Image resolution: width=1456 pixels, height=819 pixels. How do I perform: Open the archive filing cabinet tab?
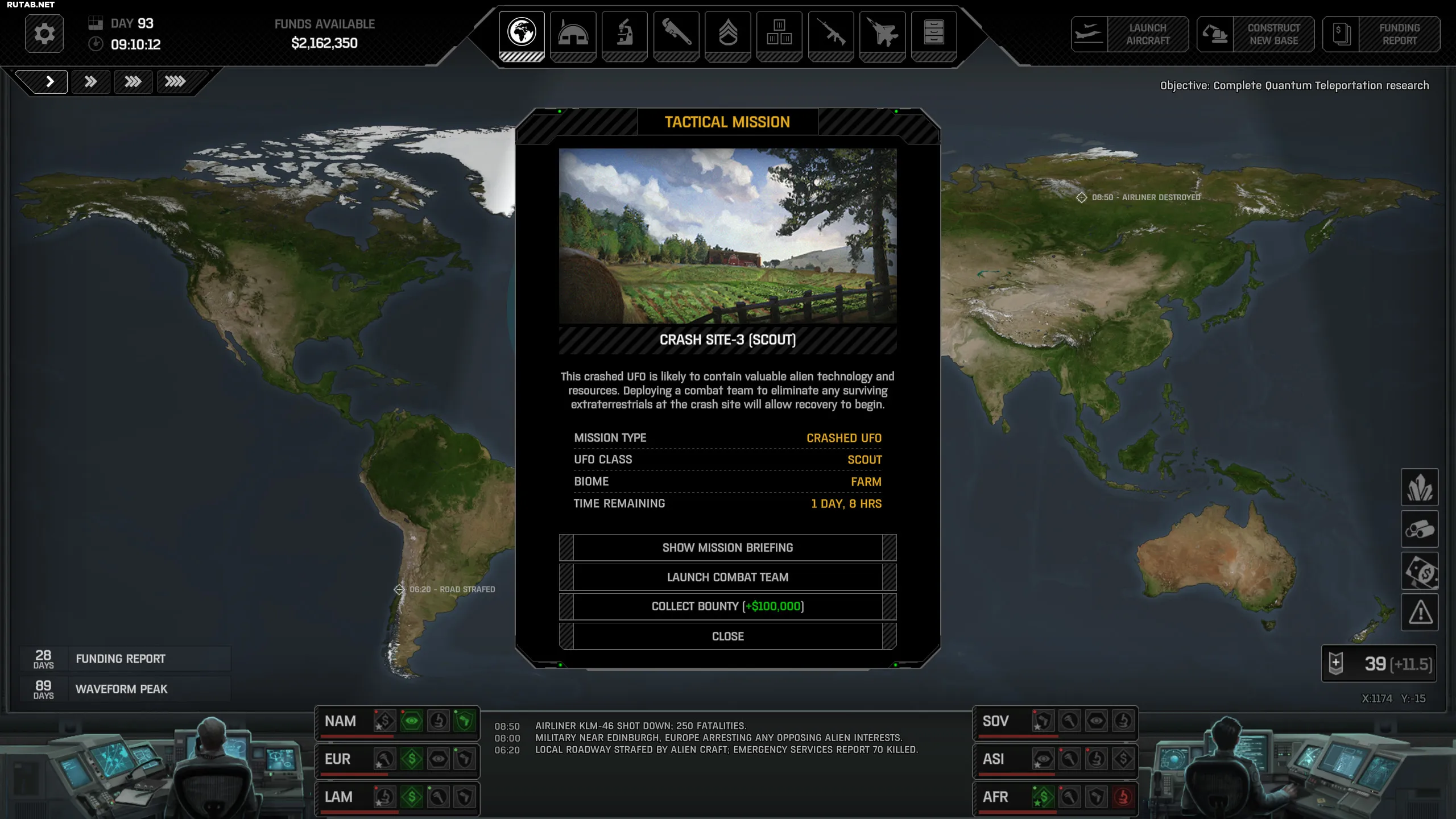point(933,33)
